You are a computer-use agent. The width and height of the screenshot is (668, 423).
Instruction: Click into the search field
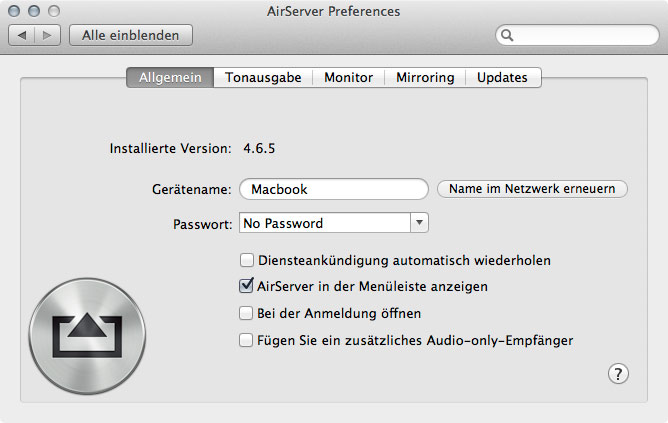(x=577, y=35)
